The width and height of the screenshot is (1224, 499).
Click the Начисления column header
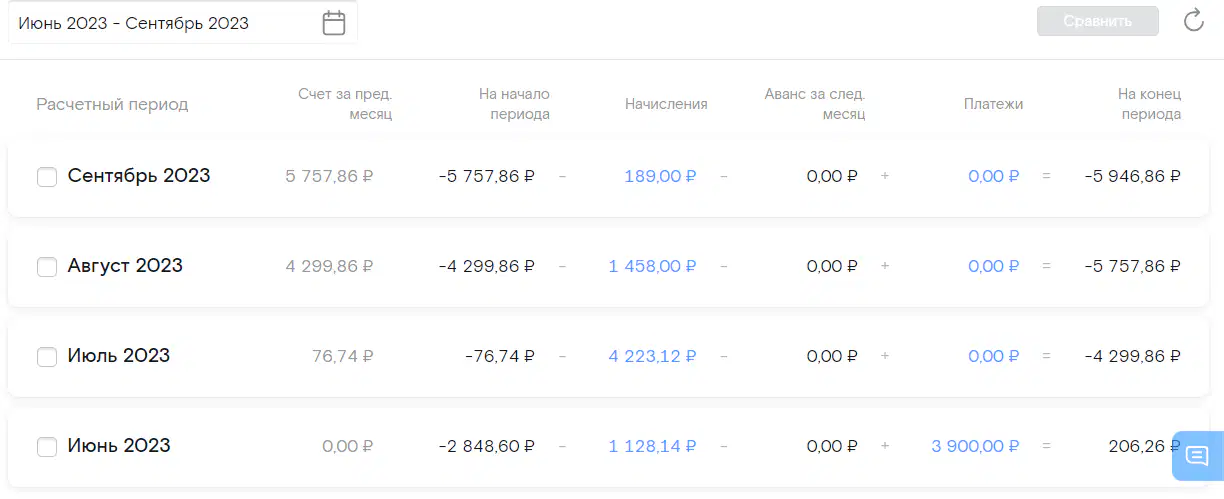pos(666,104)
